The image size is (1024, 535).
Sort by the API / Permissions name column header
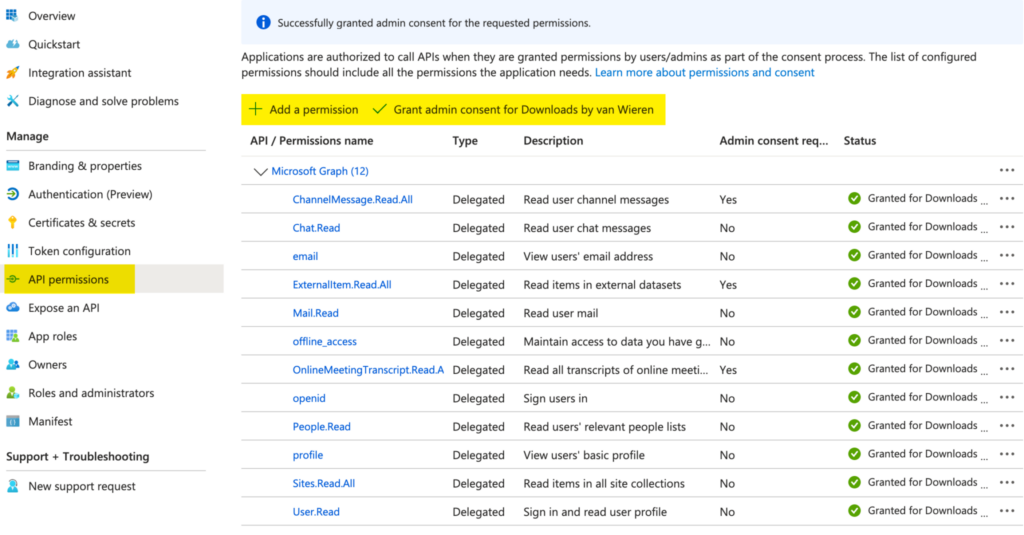tap(312, 140)
